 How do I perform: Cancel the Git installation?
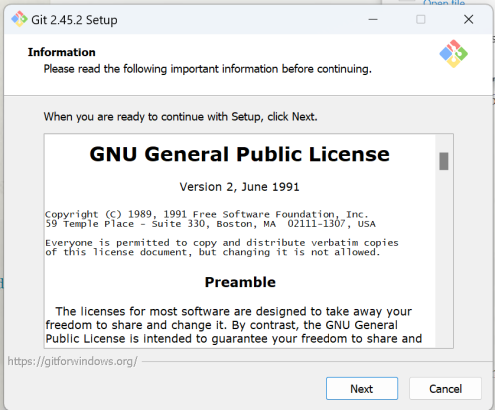tap(445, 388)
